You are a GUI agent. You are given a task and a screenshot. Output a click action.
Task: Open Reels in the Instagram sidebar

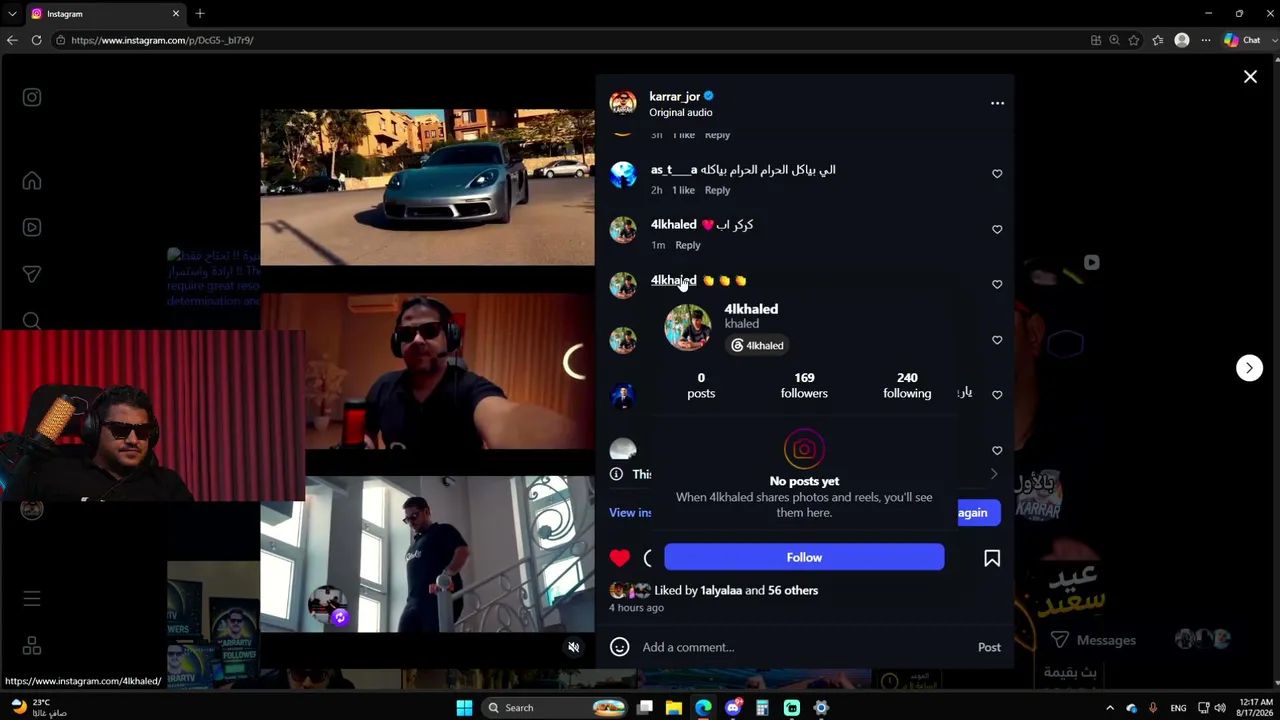[x=32, y=227]
